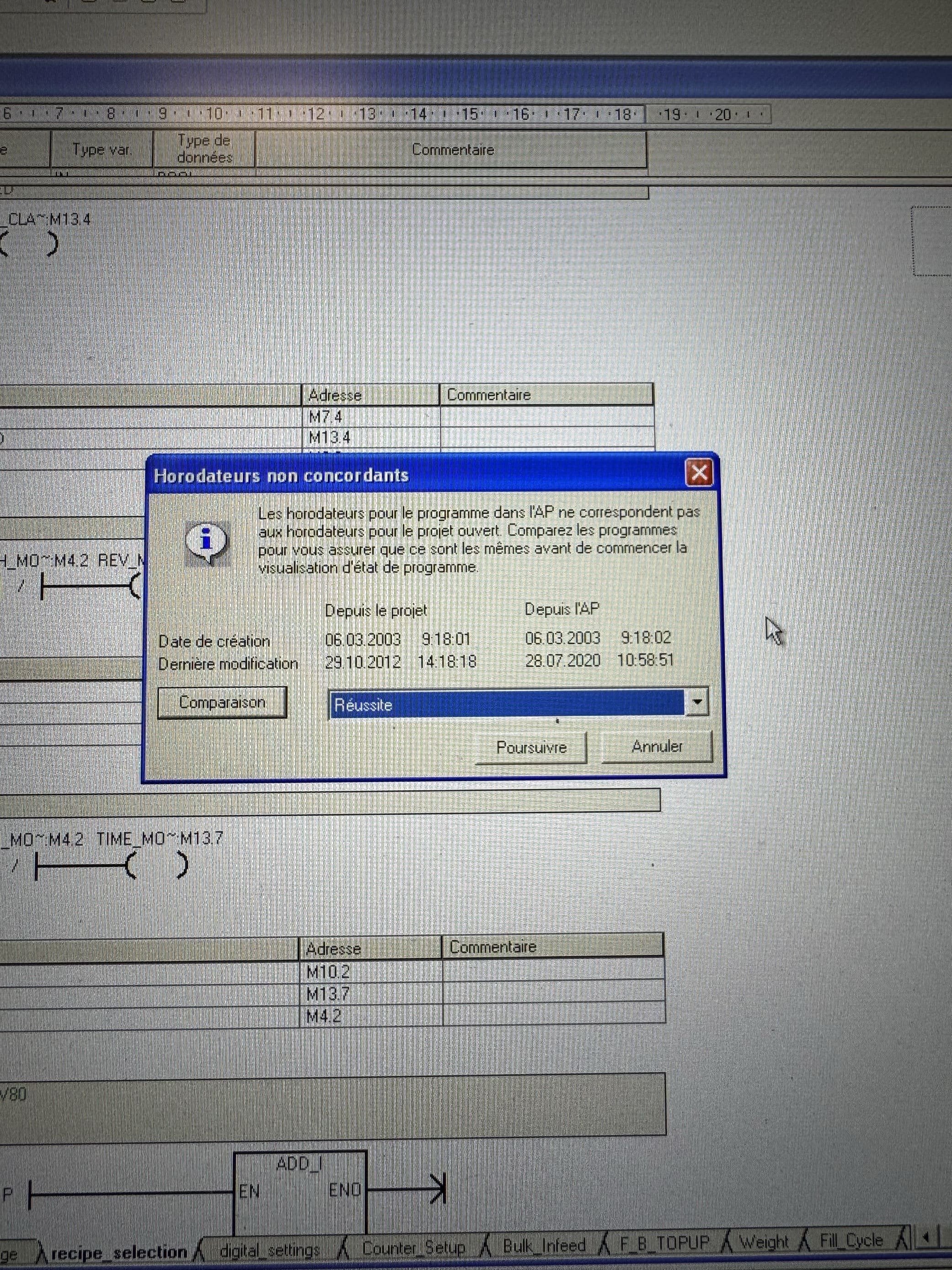The width and height of the screenshot is (952, 1270).
Task: Click Annuler to cancel the dialog
Action: pyautogui.click(x=657, y=746)
